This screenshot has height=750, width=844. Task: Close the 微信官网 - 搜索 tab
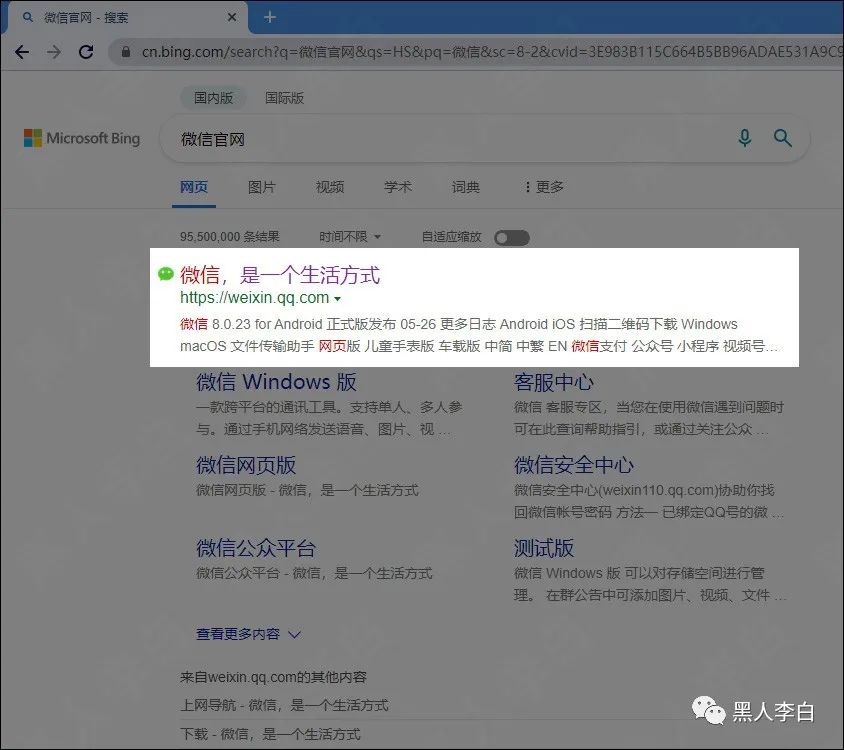pyautogui.click(x=232, y=17)
